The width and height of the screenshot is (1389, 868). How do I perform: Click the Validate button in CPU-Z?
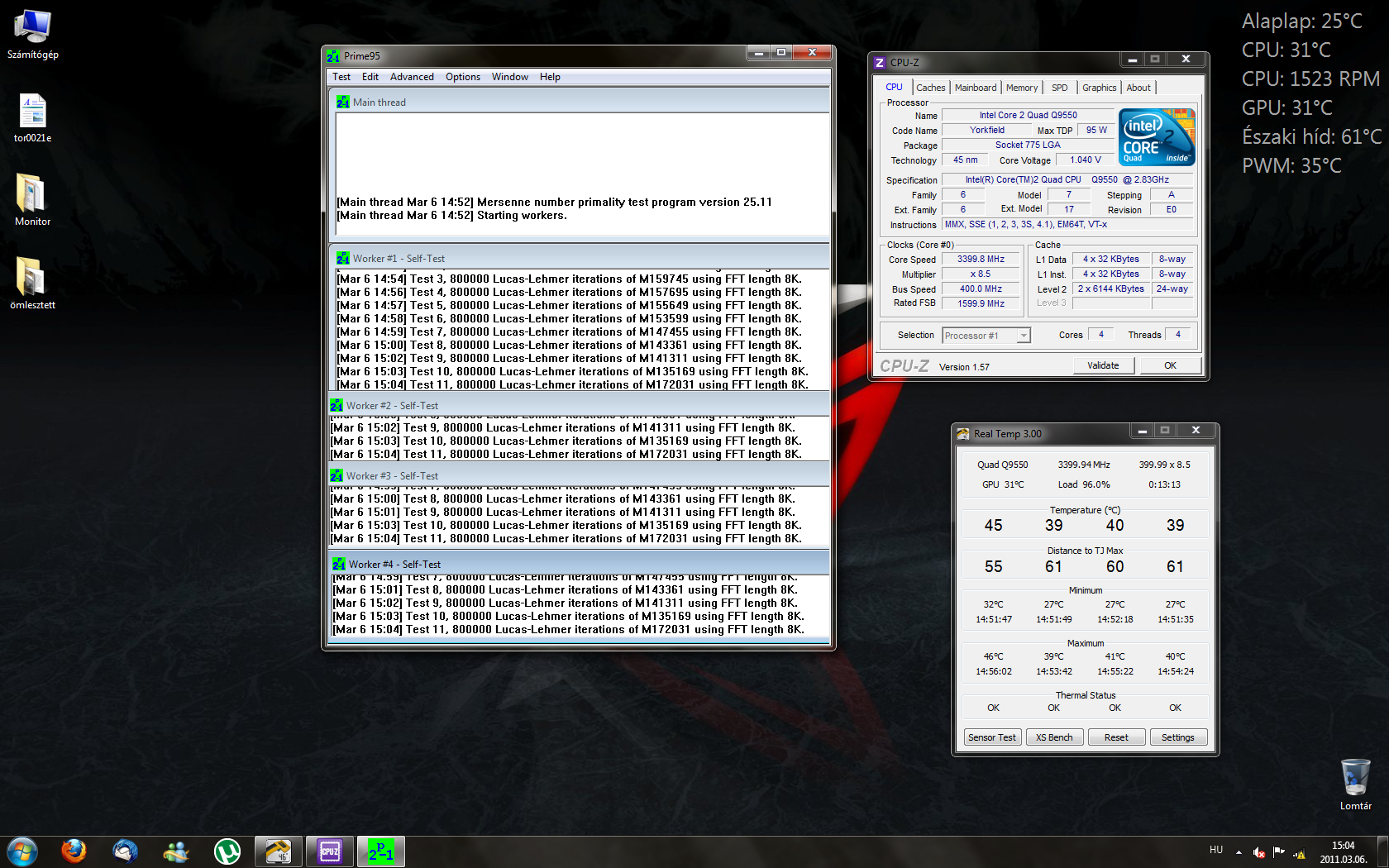click(x=1103, y=365)
